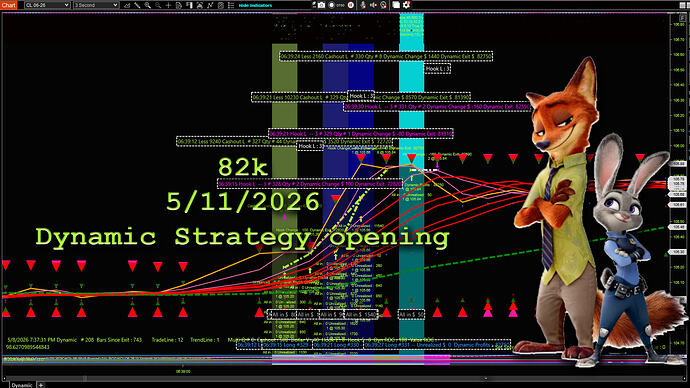Take a screenshot with camera icon

(x=321, y=5)
